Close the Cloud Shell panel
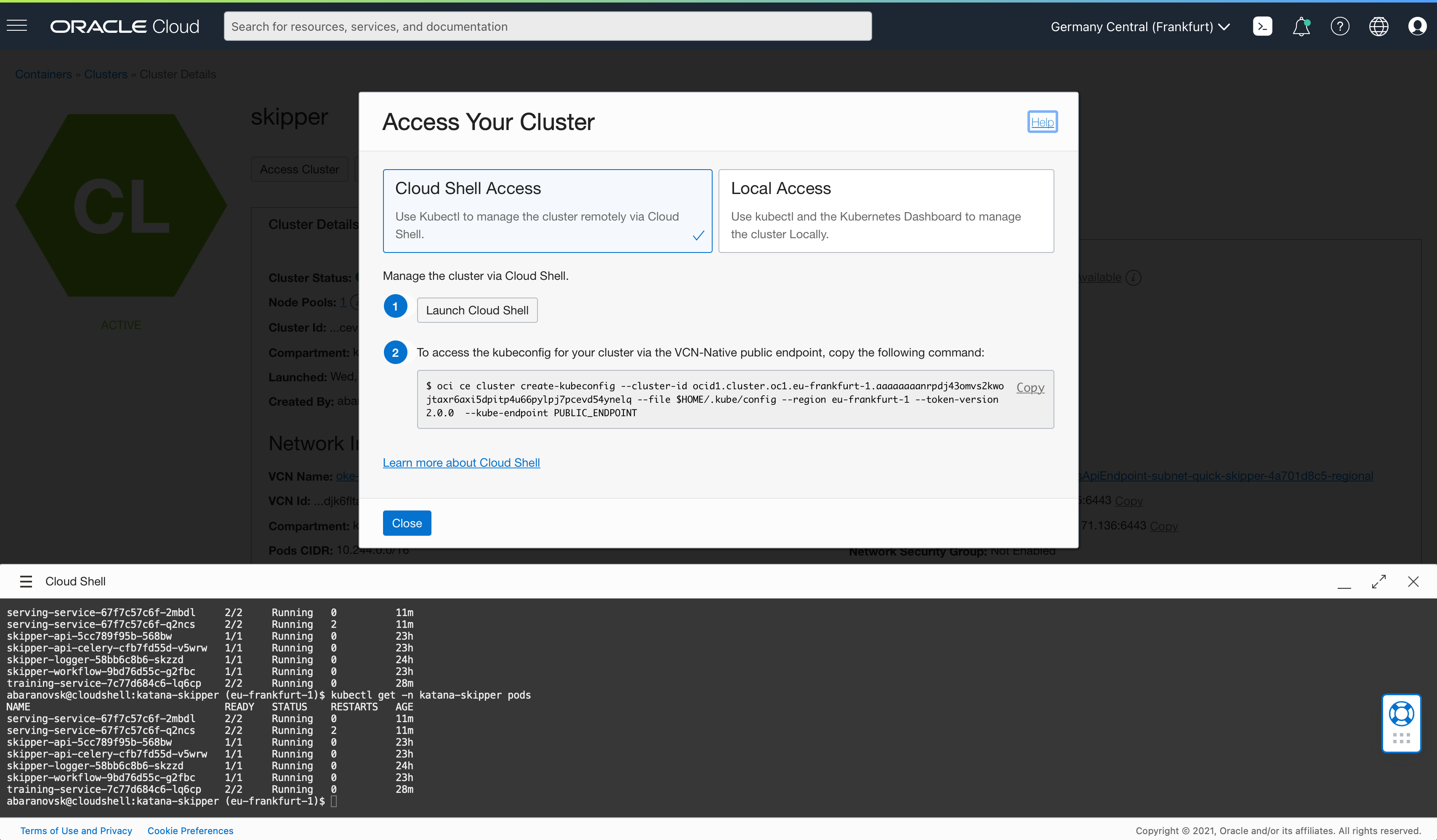 pyautogui.click(x=1413, y=582)
